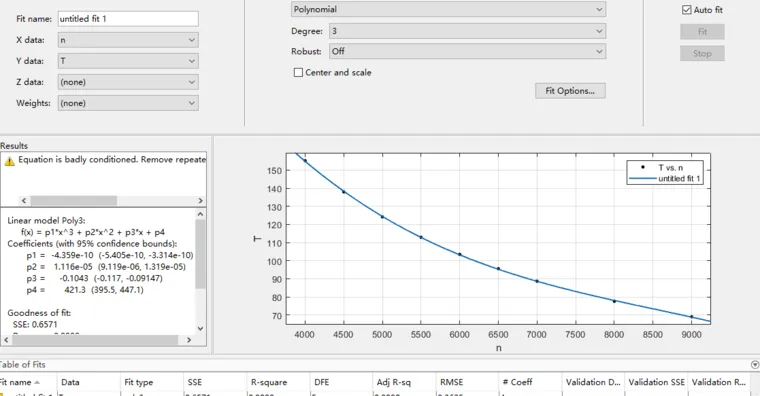This screenshot has width=760, height=396.
Task: Click the DFE column header
Action: point(341,382)
